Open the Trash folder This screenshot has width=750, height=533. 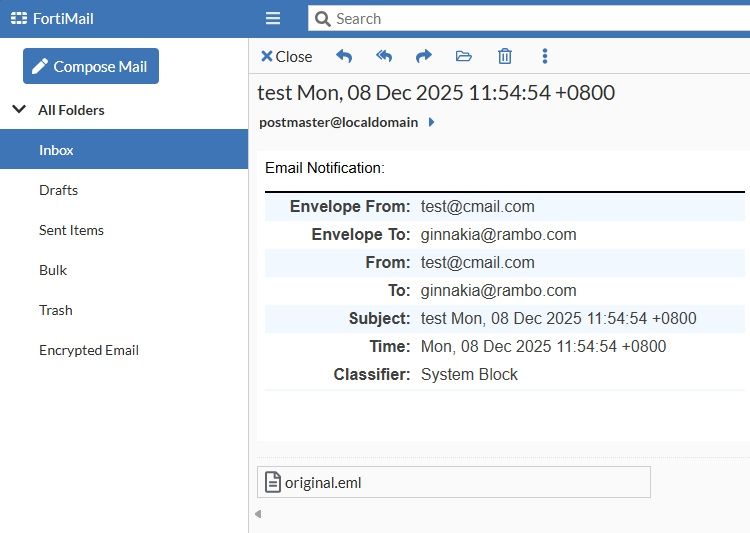click(x=55, y=310)
